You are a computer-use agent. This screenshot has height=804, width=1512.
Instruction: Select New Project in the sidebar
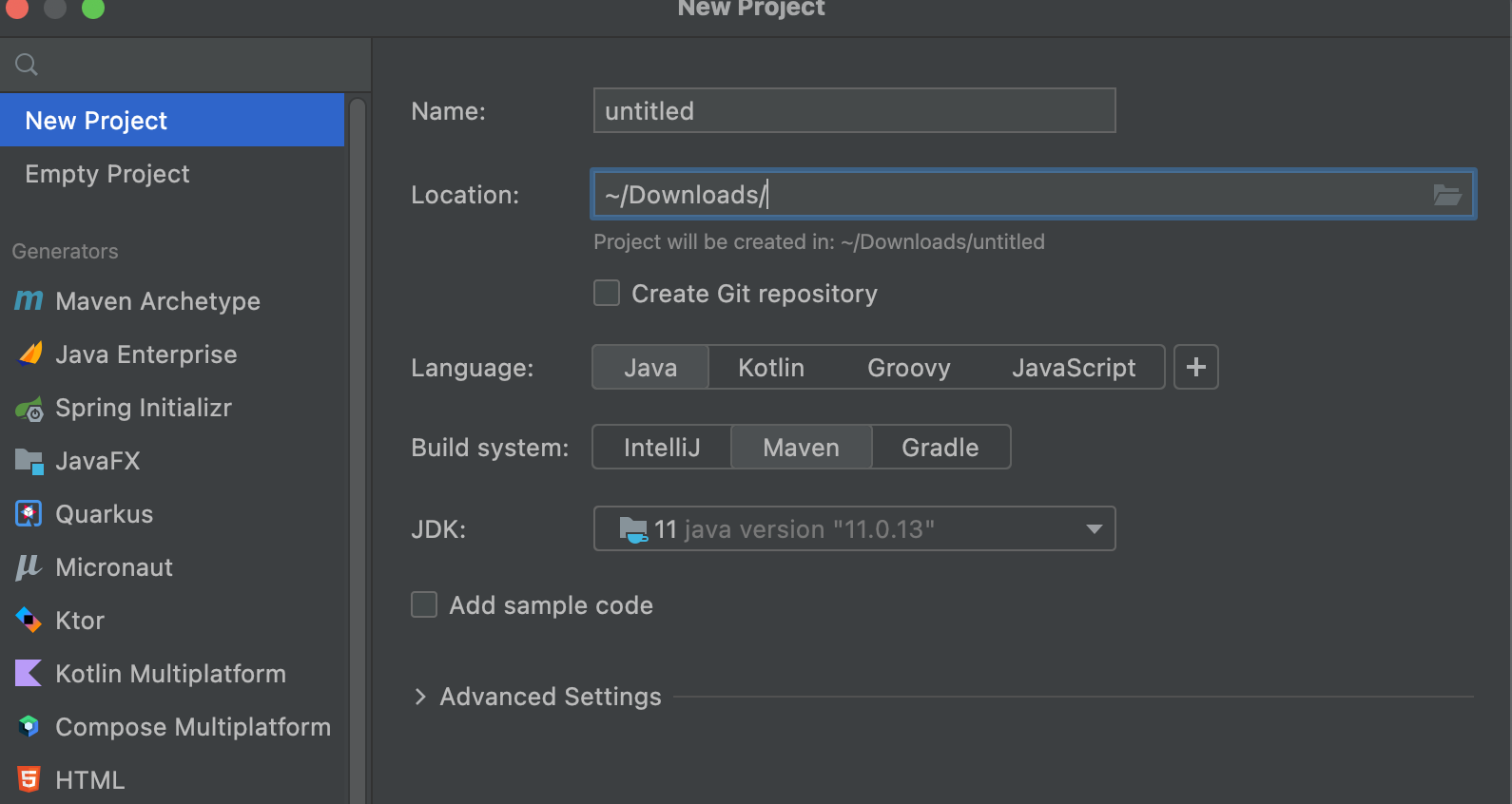coord(172,120)
